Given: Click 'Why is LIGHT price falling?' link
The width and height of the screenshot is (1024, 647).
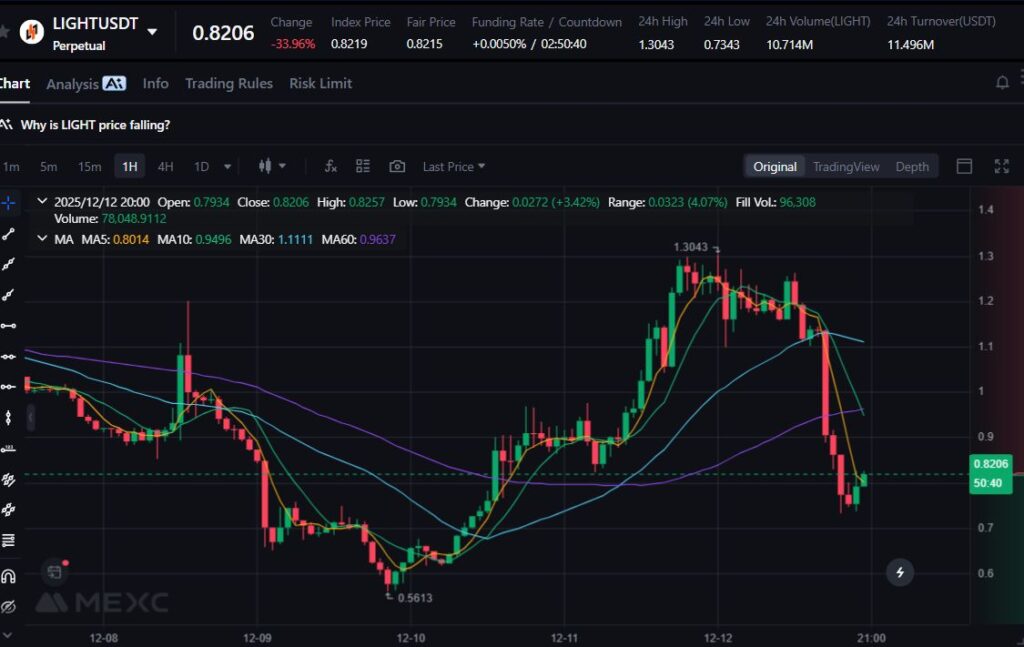Looking at the screenshot, I should tap(95, 125).
